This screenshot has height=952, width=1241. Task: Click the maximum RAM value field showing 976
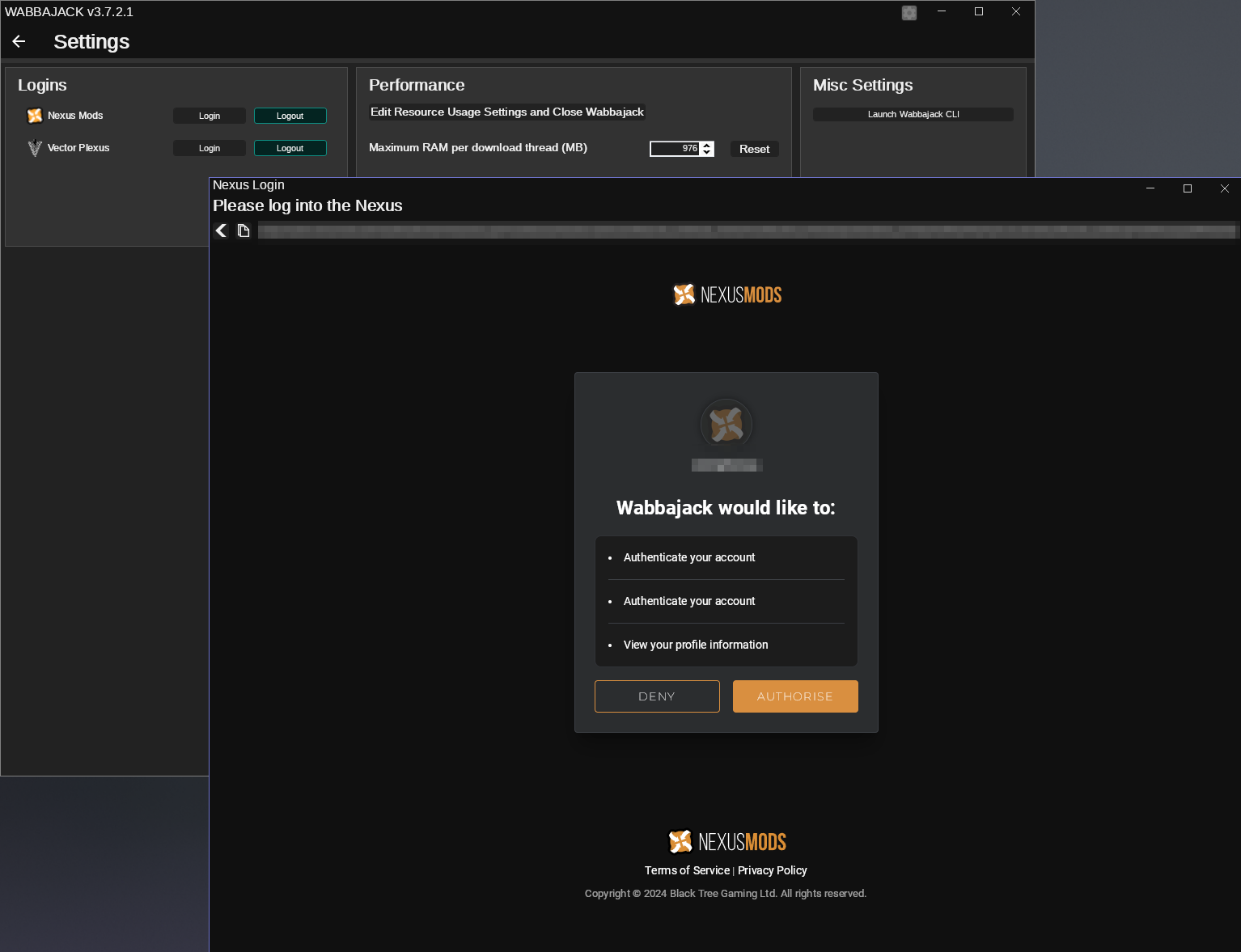tap(676, 149)
